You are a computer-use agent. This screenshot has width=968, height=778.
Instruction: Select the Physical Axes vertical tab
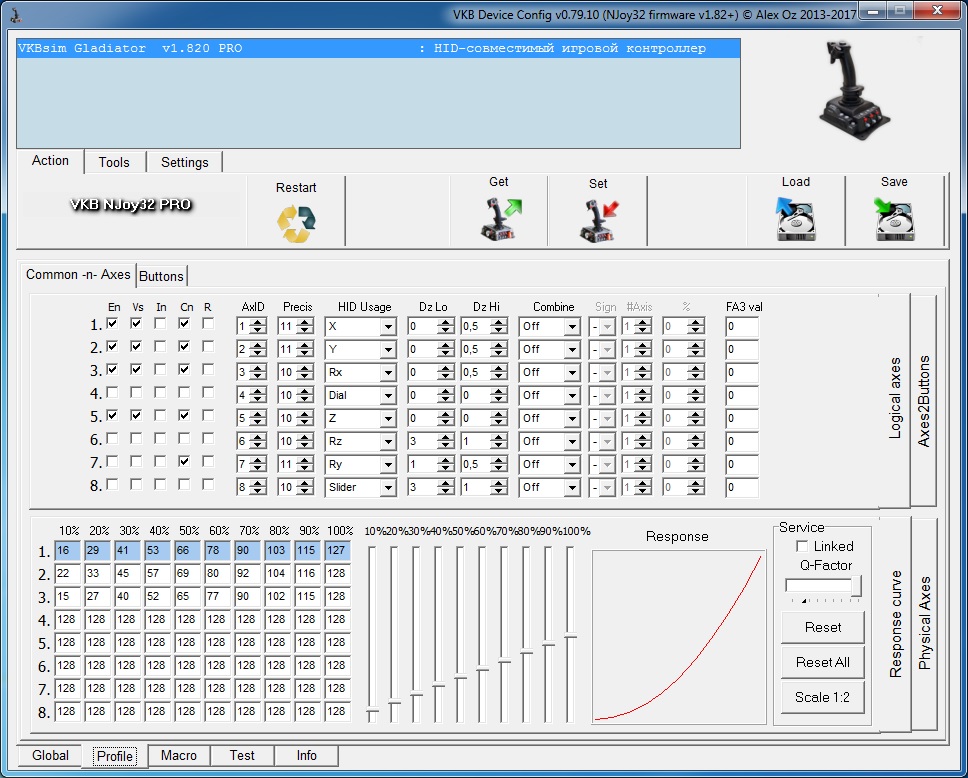point(924,624)
